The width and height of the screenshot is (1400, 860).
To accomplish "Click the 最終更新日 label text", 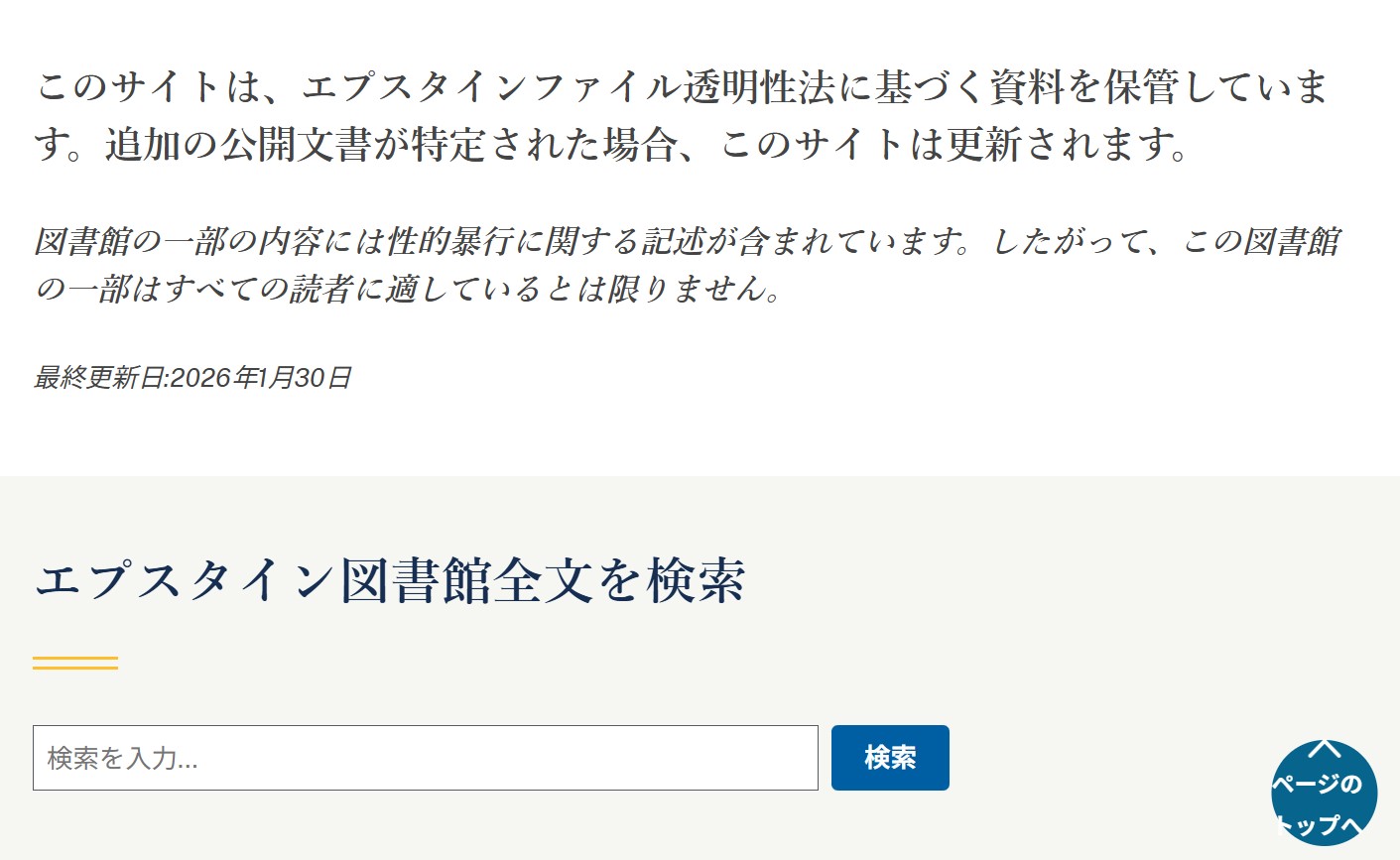I will [99, 378].
